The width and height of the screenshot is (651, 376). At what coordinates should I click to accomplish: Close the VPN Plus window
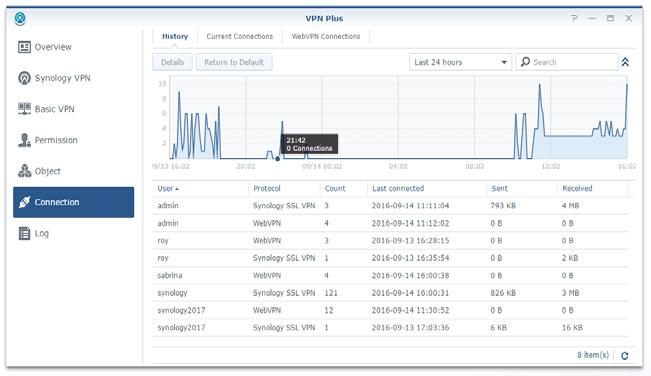(x=629, y=18)
